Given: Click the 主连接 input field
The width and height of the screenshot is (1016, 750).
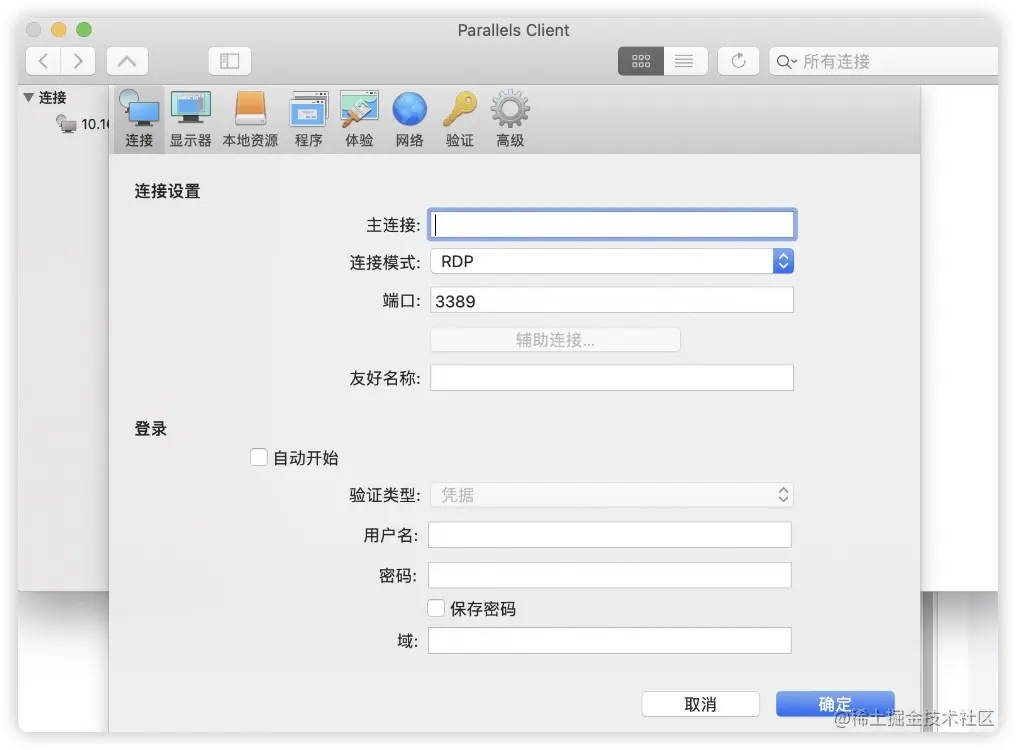Looking at the screenshot, I should [612, 224].
